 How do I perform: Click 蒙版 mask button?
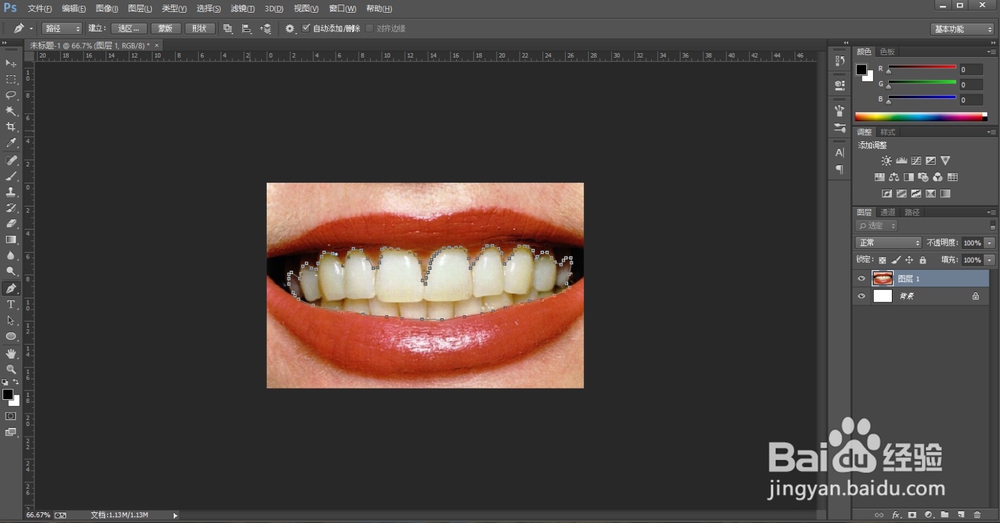(165, 29)
